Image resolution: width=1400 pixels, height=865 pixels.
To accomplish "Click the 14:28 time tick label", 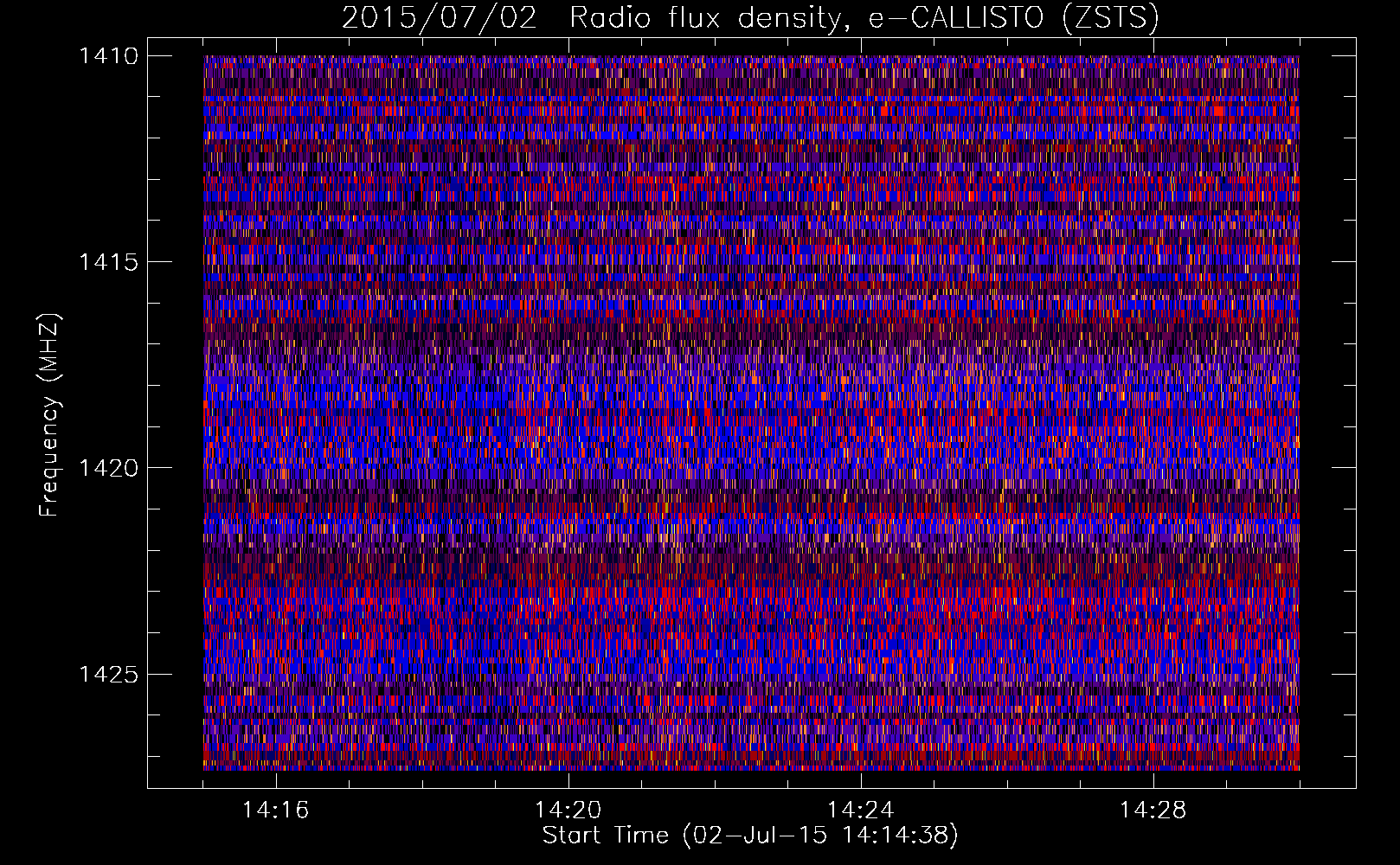I will click(x=1153, y=811).
